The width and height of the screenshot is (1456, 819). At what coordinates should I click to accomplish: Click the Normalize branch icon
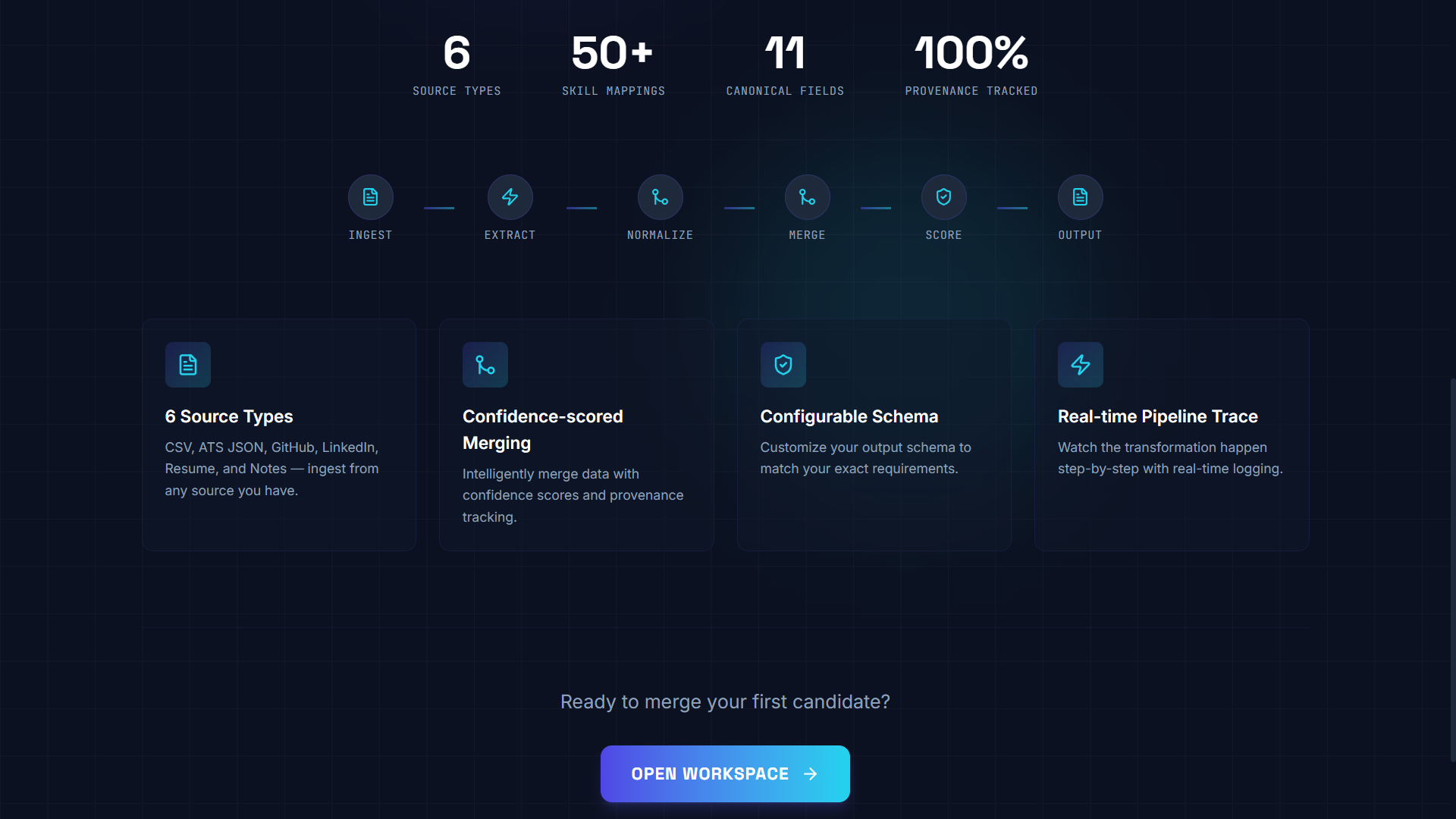point(660,197)
